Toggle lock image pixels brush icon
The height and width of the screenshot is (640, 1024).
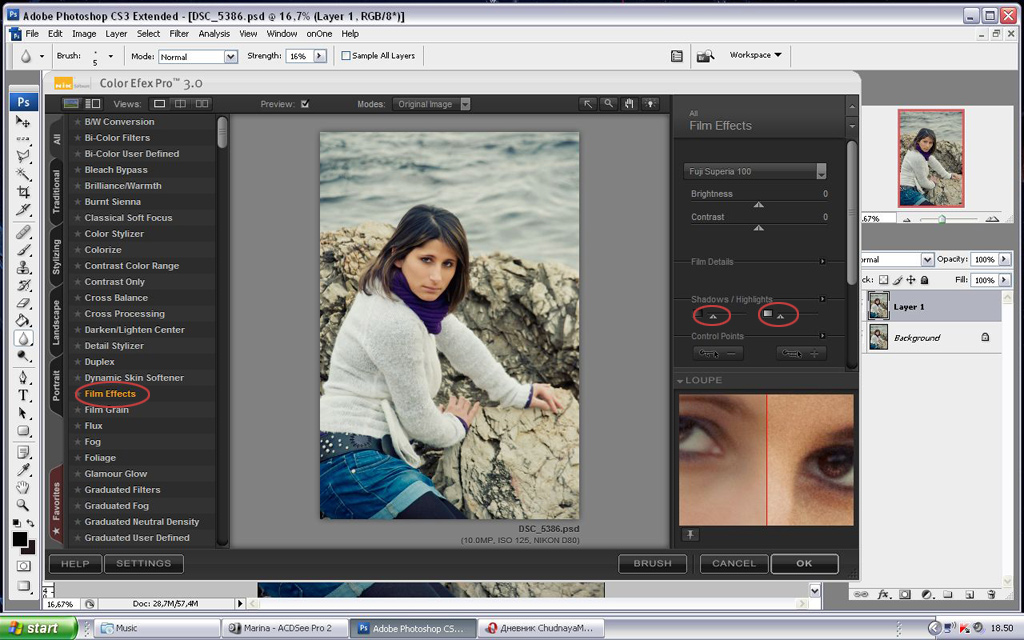(897, 280)
